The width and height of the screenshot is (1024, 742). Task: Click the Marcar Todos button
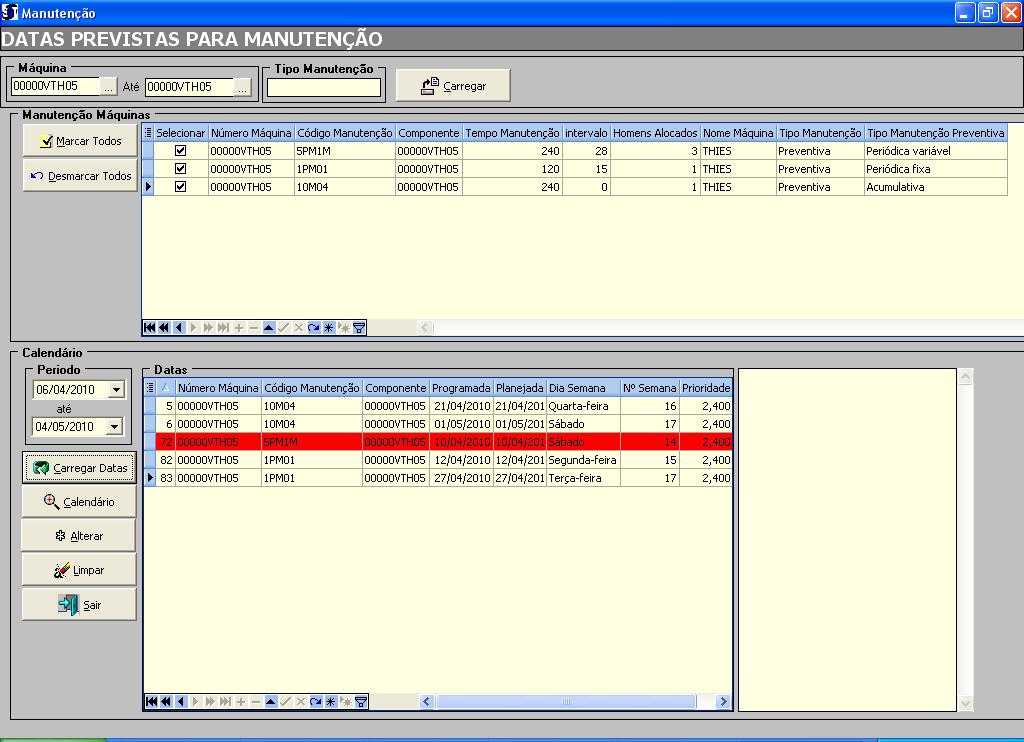80,141
